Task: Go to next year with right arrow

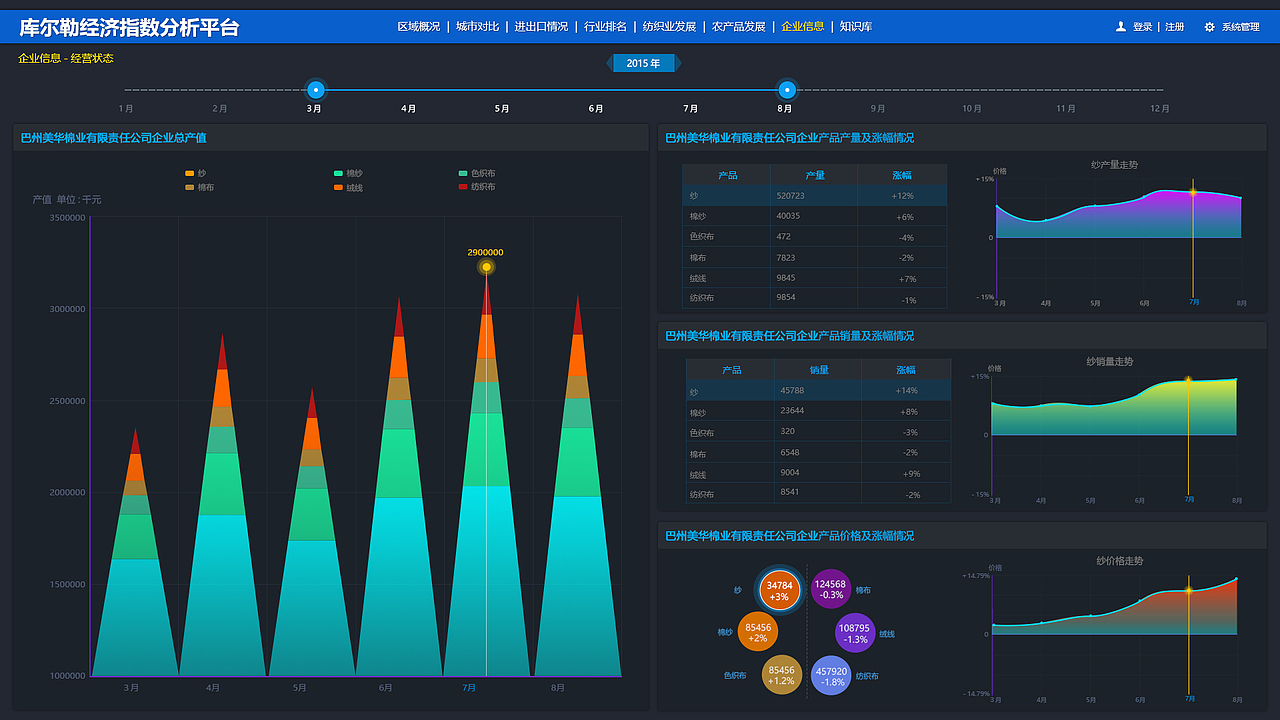Action: pos(678,63)
